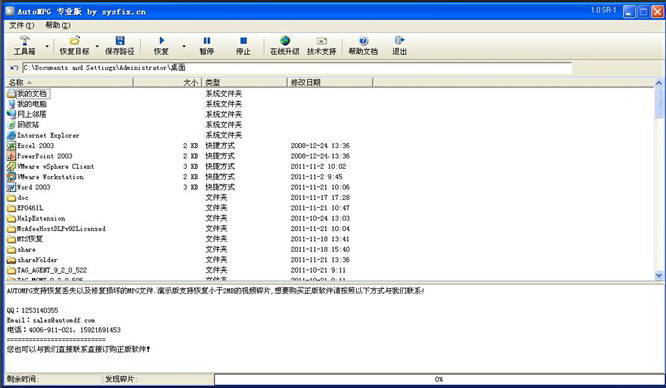
Task: Expand the 工具箱 dropdown arrow
Action: click(x=47, y=46)
